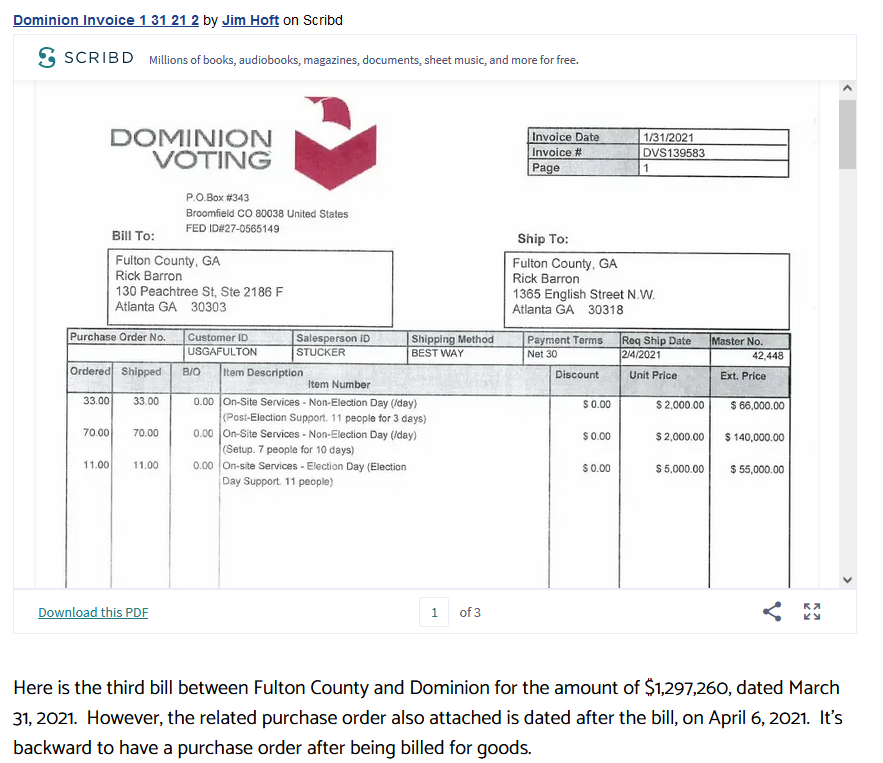This screenshot has width=883, height=763.
Task: Click the "Ext. Price" column header
Action: click(x=743, y=376)
